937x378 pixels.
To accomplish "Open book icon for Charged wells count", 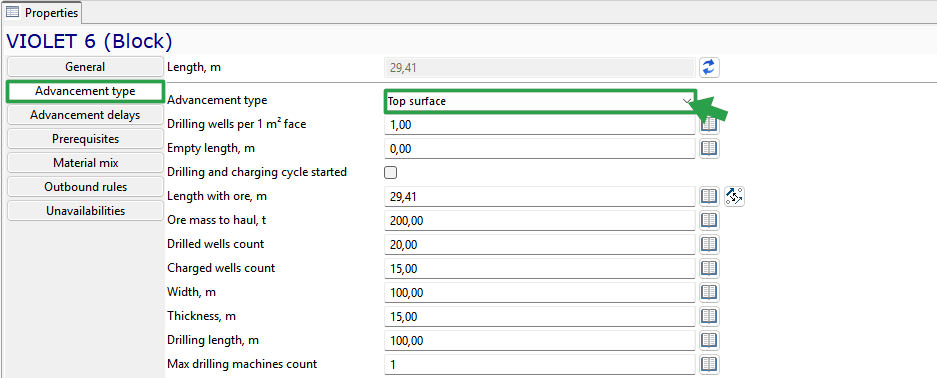I will (x=709, y=268).
